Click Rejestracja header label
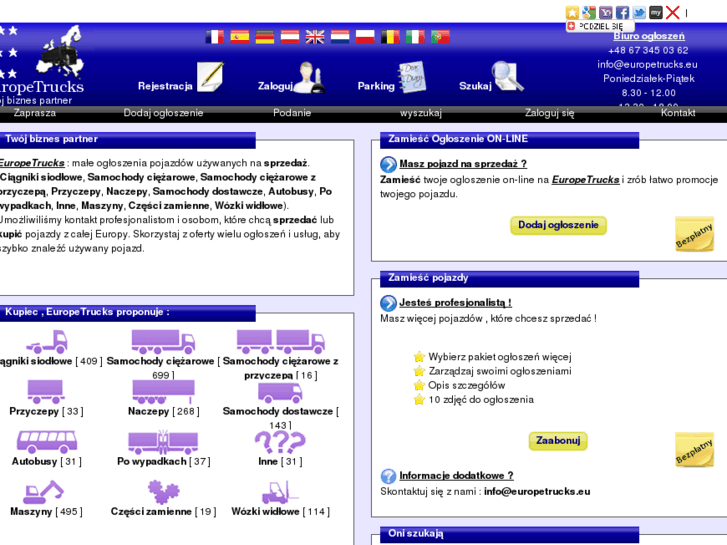The image size is (727, 545). [165, 86]
